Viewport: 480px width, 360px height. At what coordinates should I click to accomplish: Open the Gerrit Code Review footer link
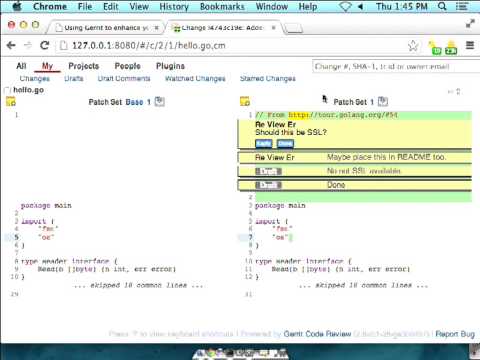point(317,334)
